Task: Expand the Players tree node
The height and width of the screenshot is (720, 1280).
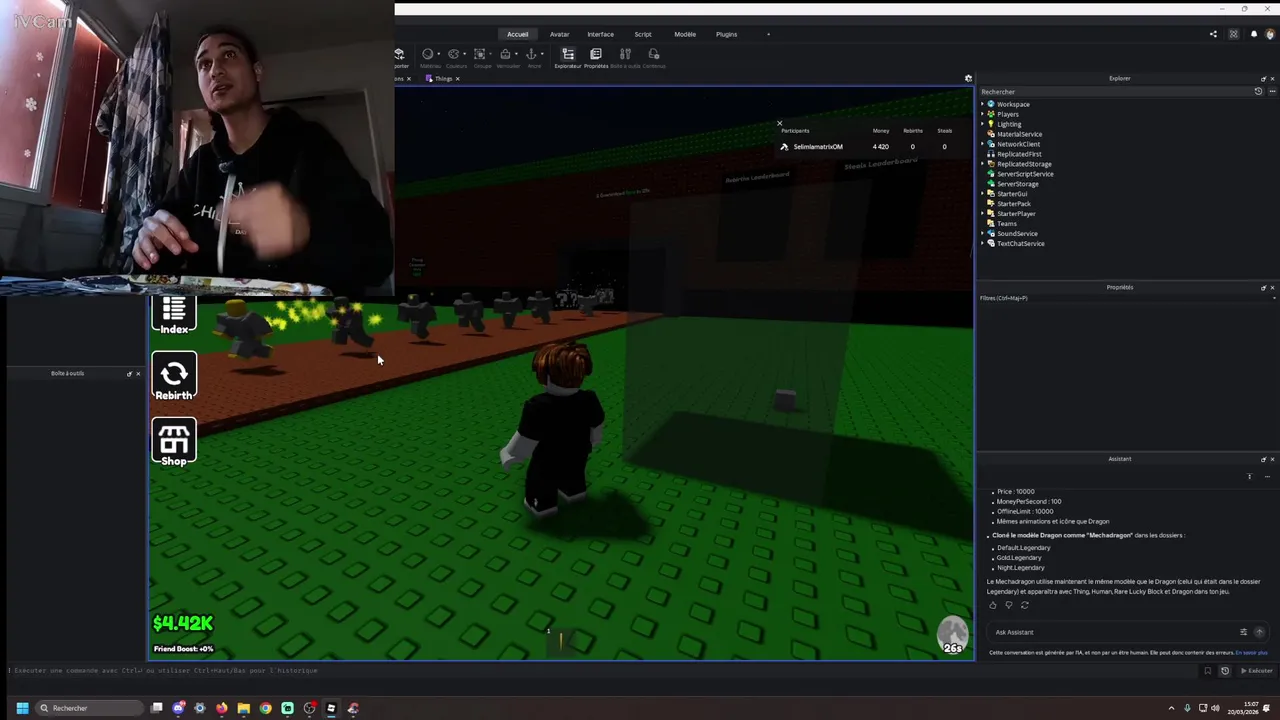Action: [983, 114]
